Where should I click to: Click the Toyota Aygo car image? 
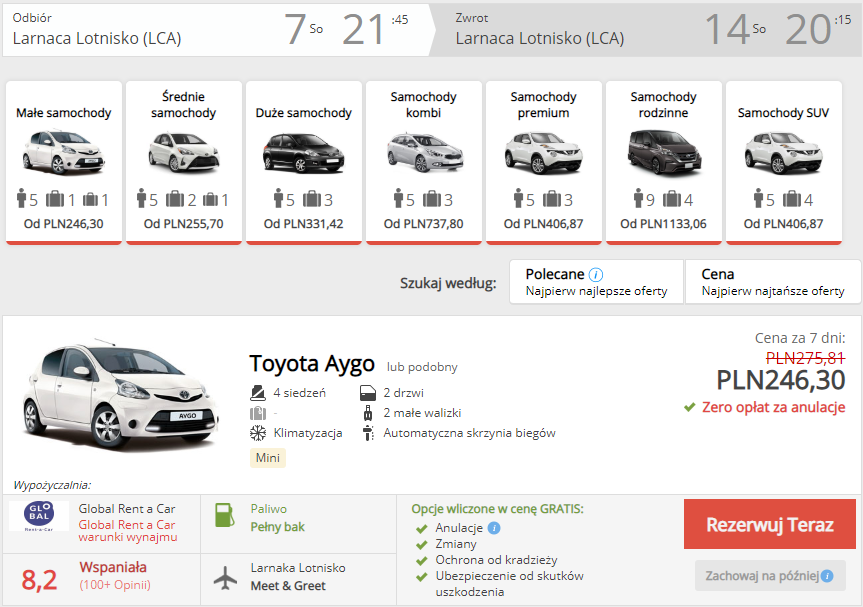pos(121,394)
